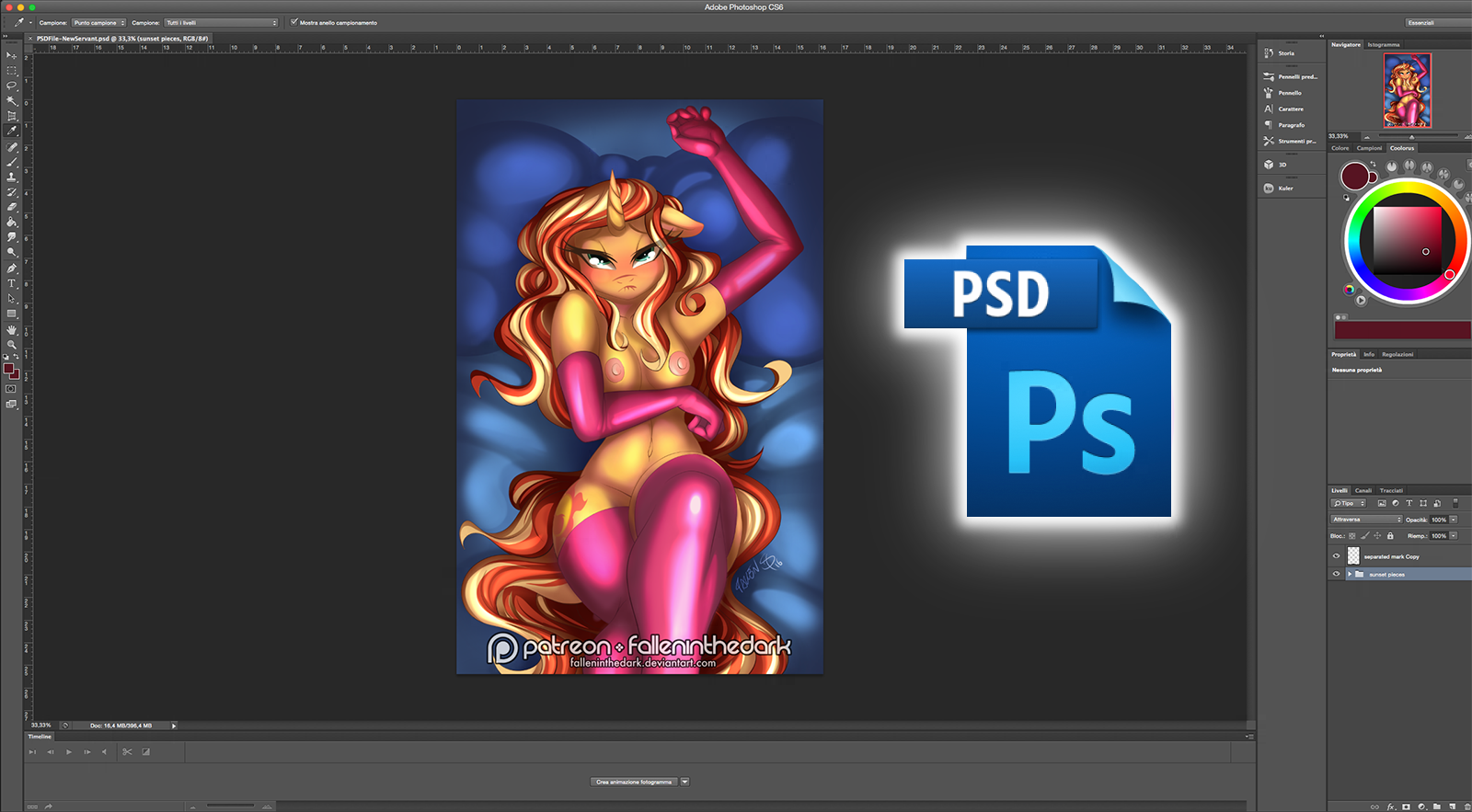Select the Brush tool
The width and height of the screenshot is (1472, 812).
(11, 162)
